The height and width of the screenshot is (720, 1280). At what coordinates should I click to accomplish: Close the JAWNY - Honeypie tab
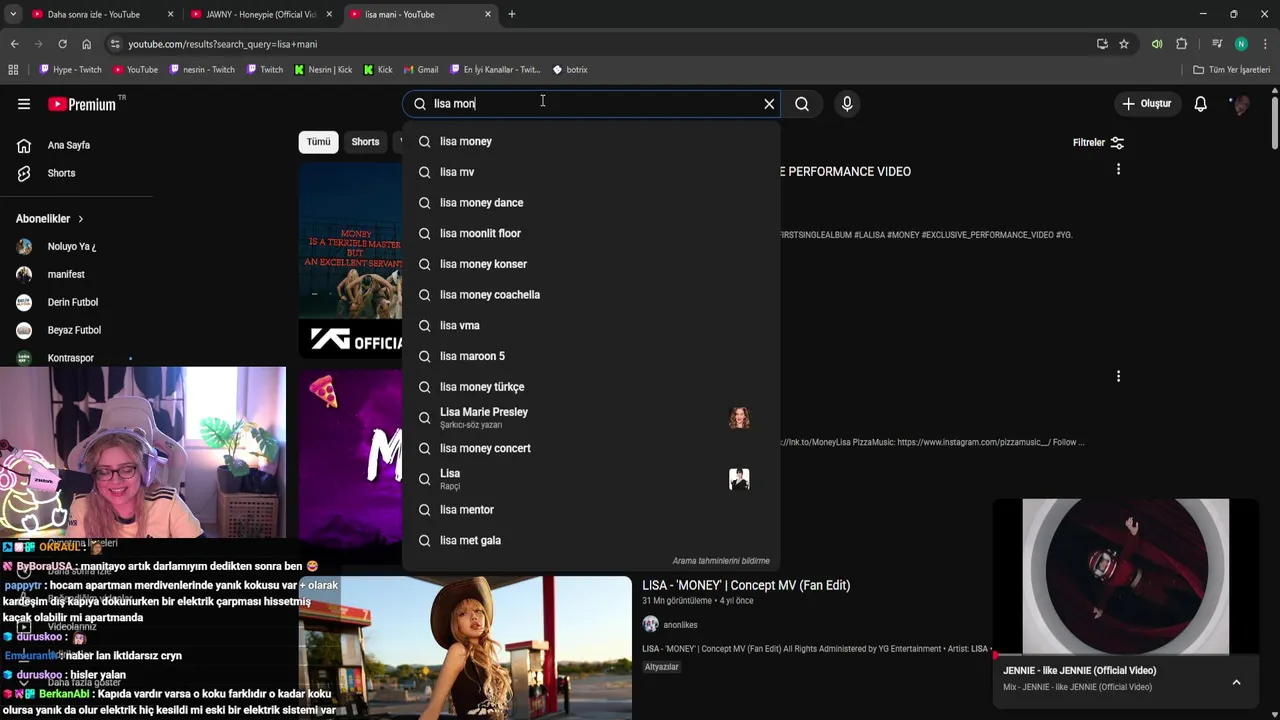pyautogui.click(x=329, y=14)
